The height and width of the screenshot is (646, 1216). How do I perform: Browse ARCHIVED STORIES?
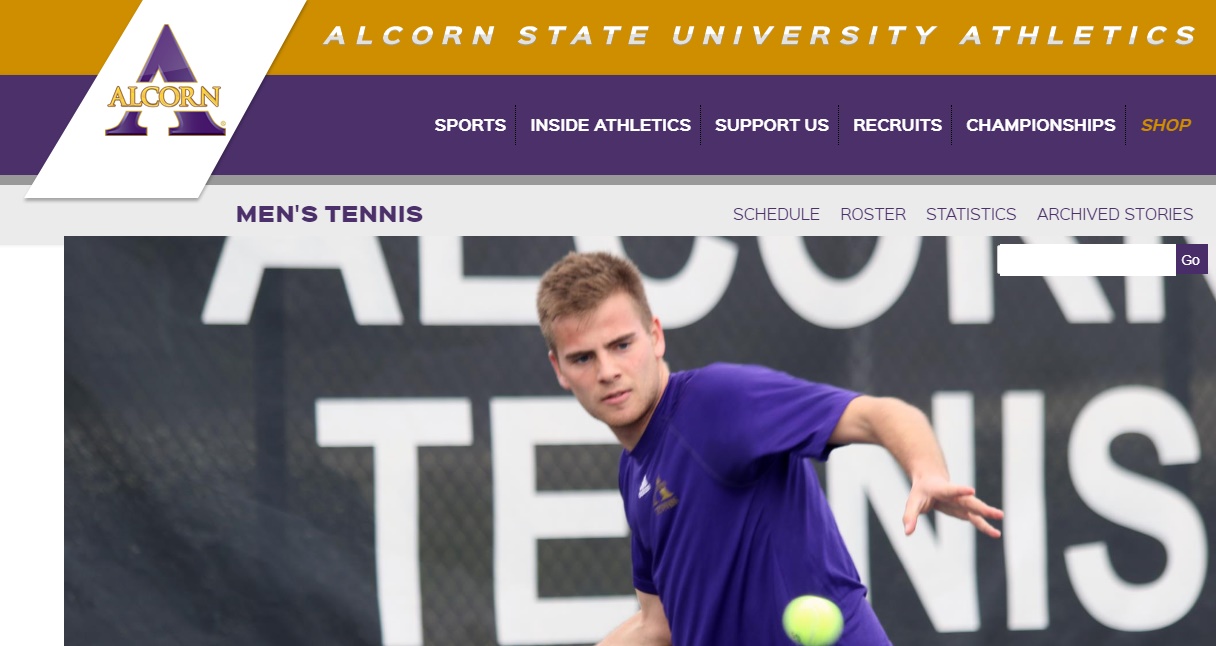point(1115,214)
